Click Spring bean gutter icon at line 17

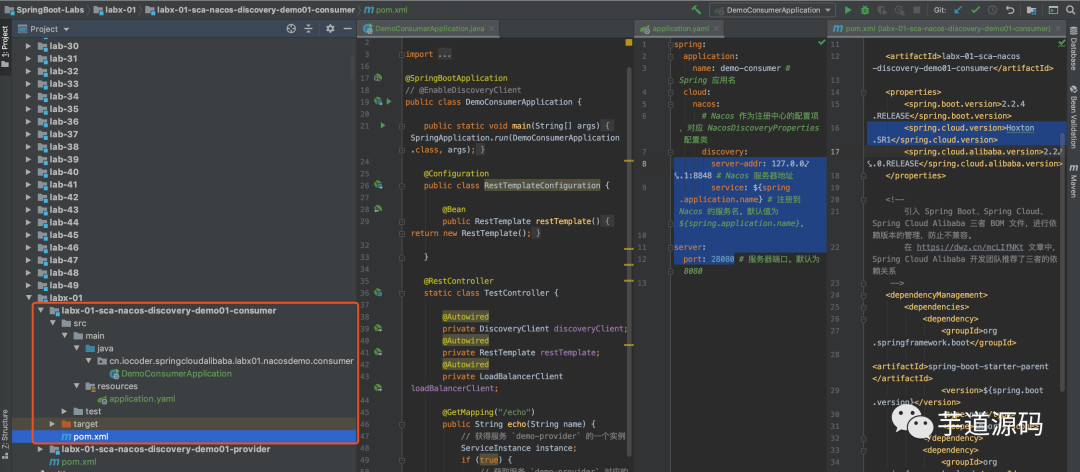[377, 78]
